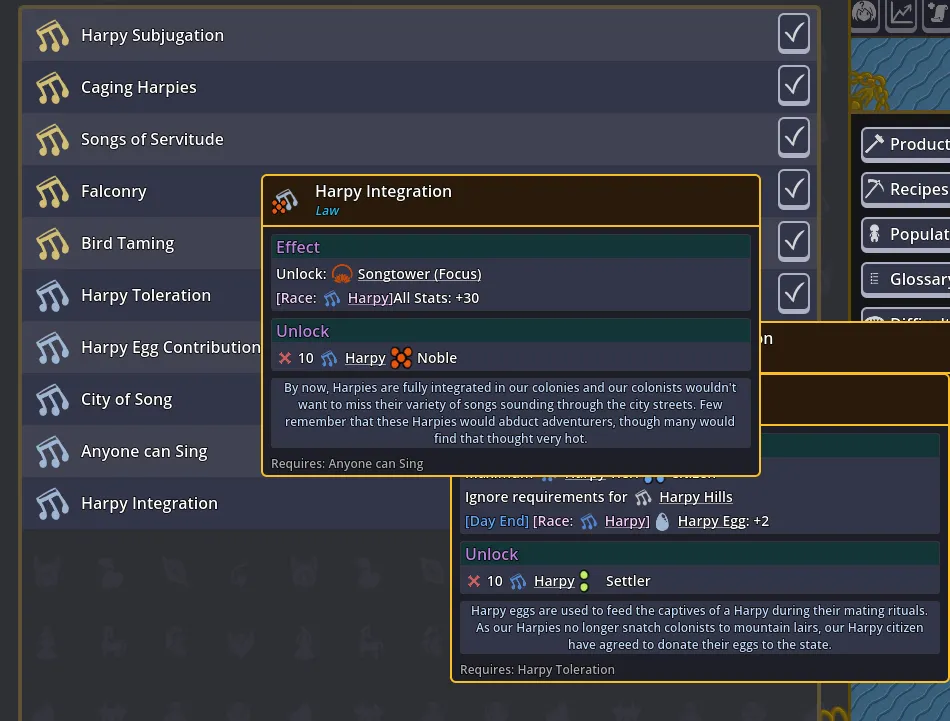Image resolution: width=950 pixels, height=721 pixels.
Task: Follow the Harpy link in All Stats line
Action: (x=370, y=299)
